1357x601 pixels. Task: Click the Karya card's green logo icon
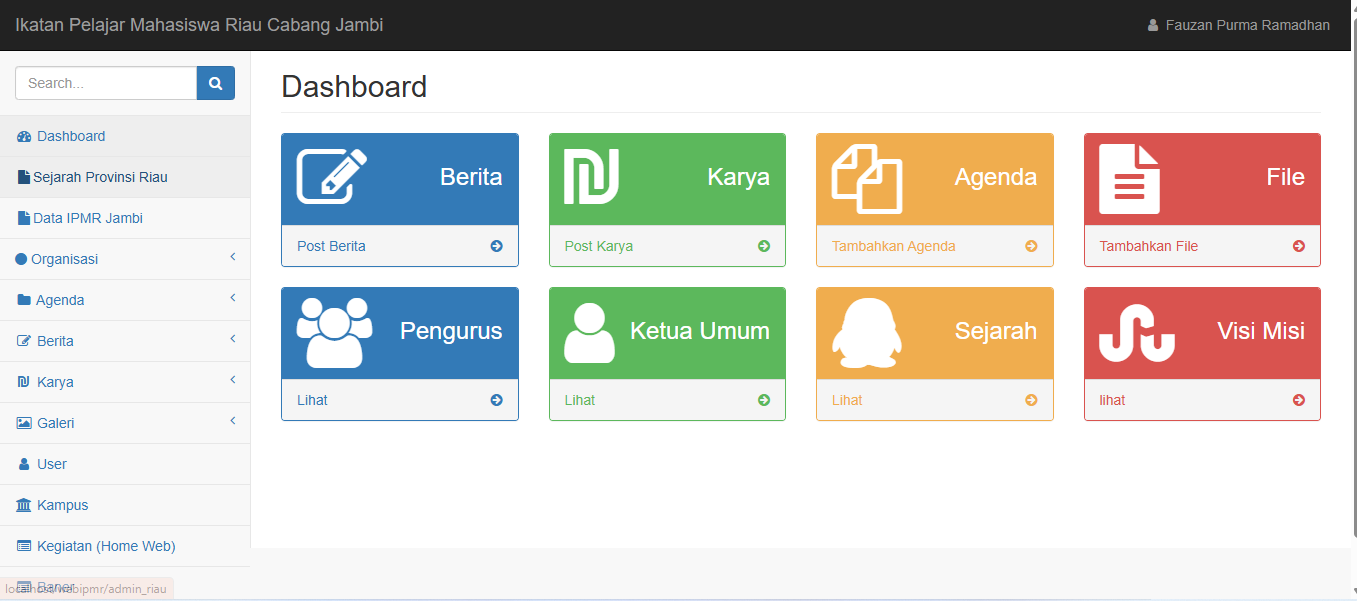pyautogui.click(x=591, y=176)
